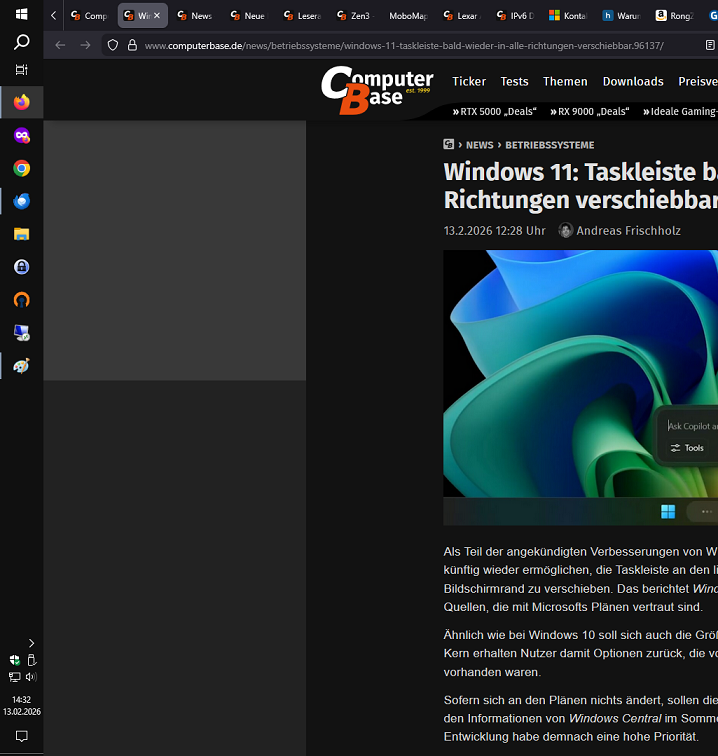This screenshot has width=718, height=756.
Task: Open File Explorer from the taskbar
Action: (x=21, y=234)
